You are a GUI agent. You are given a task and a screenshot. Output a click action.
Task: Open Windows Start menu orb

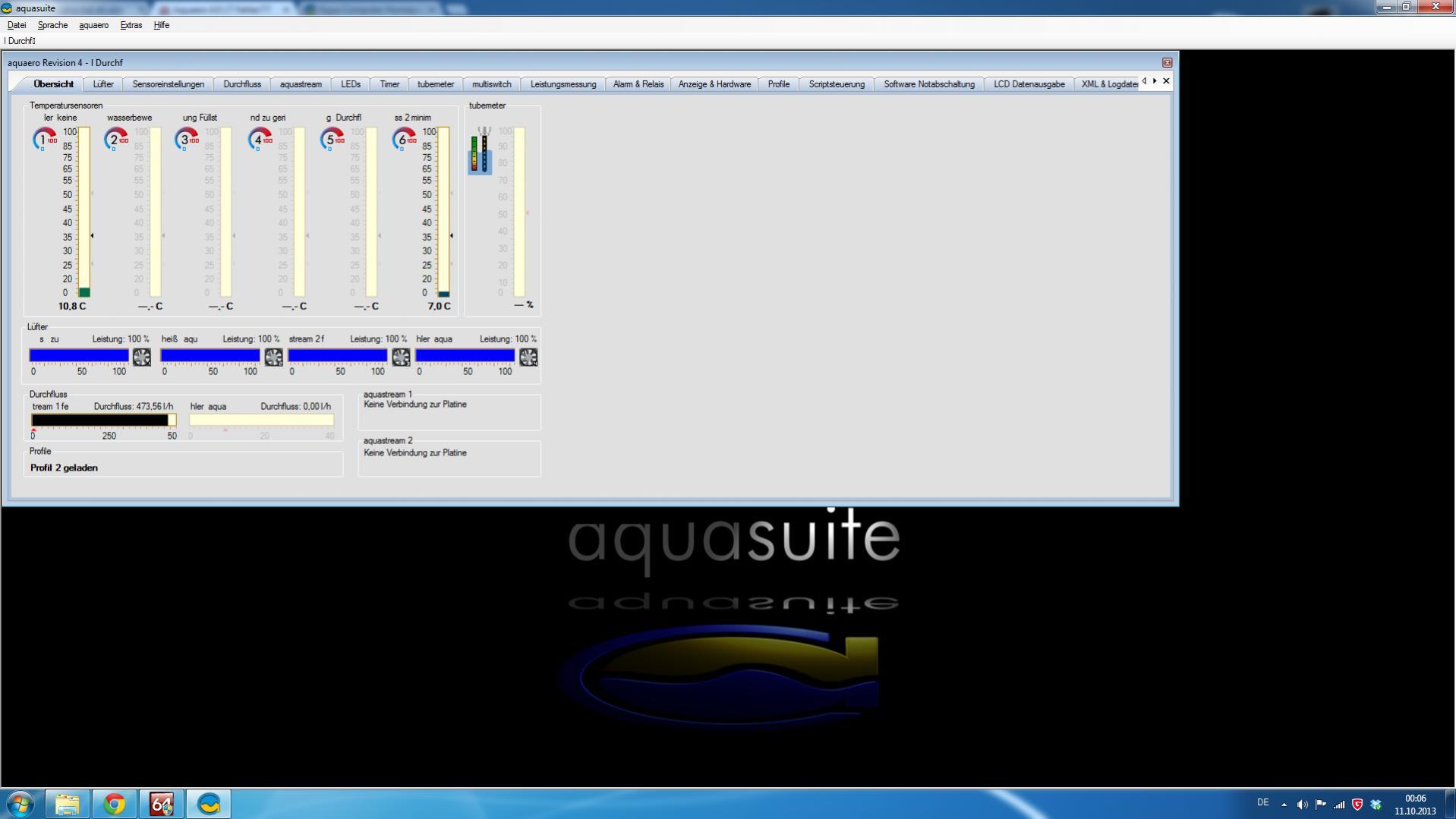[x=20, y=804]
